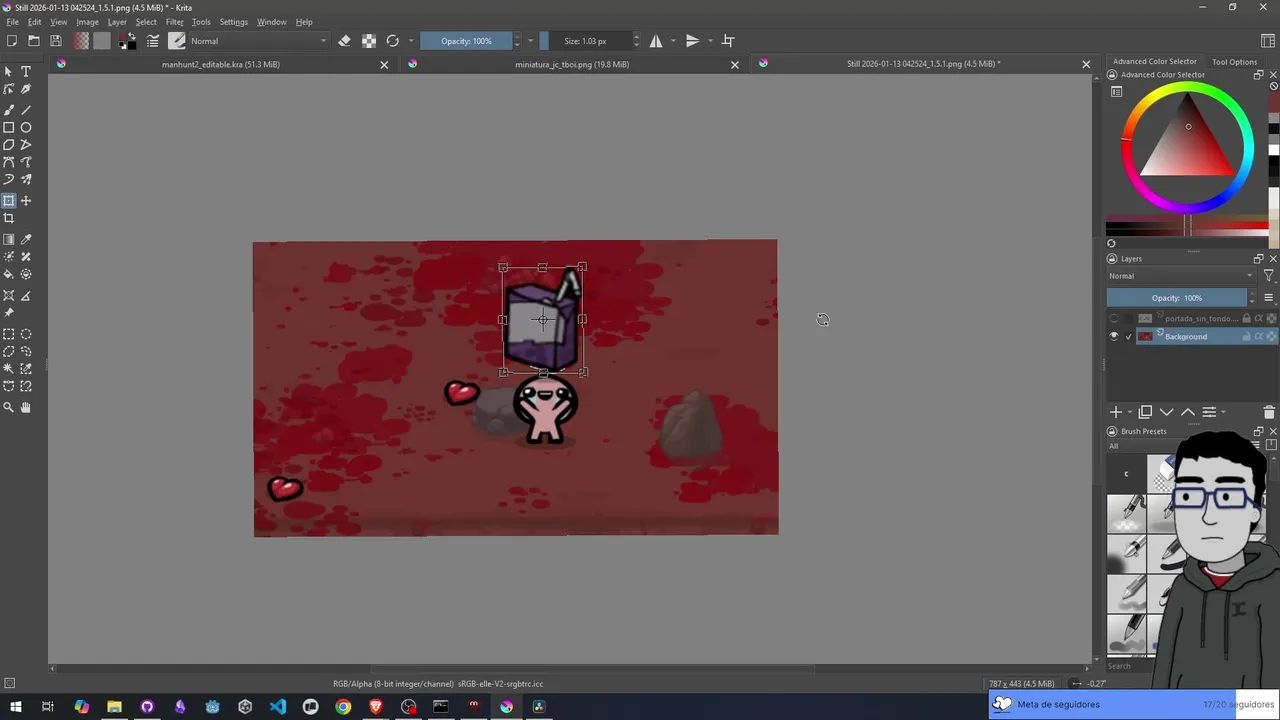Screen dimensions: 1280x720
Task: Open the Settings menu
Action: [233, 22]
